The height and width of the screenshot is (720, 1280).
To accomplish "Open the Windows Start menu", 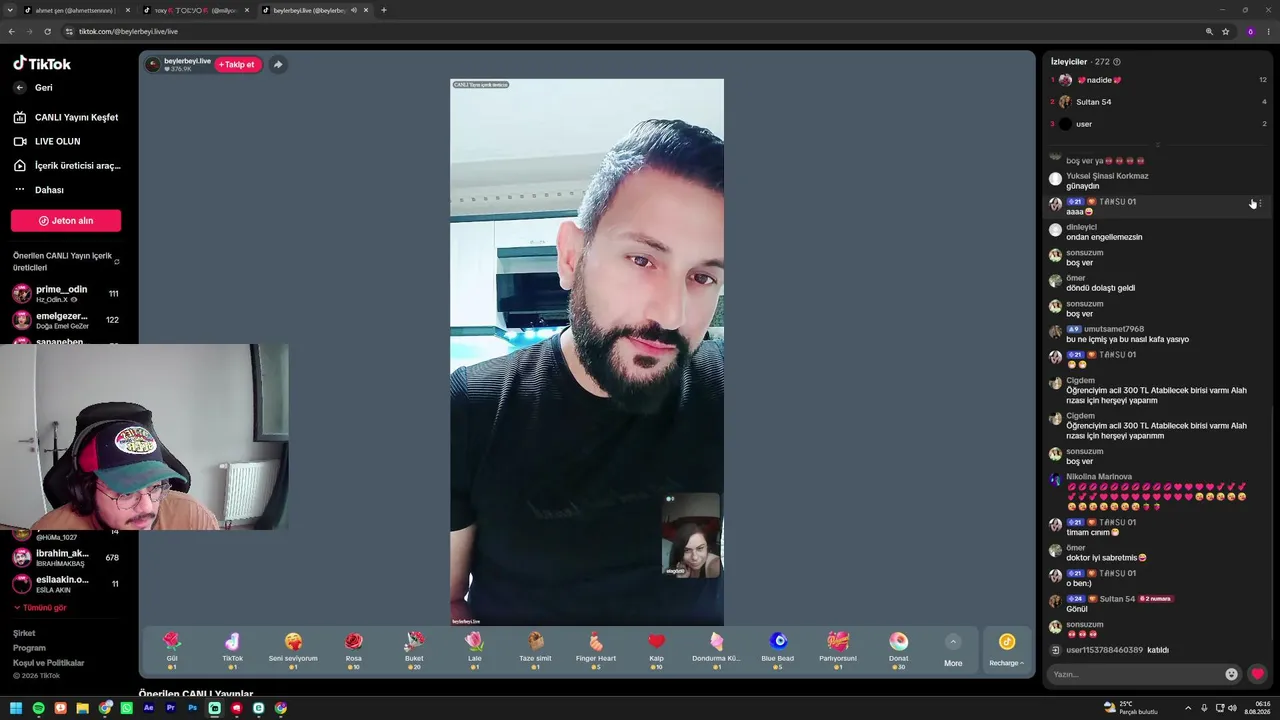I will pos(16,708).
